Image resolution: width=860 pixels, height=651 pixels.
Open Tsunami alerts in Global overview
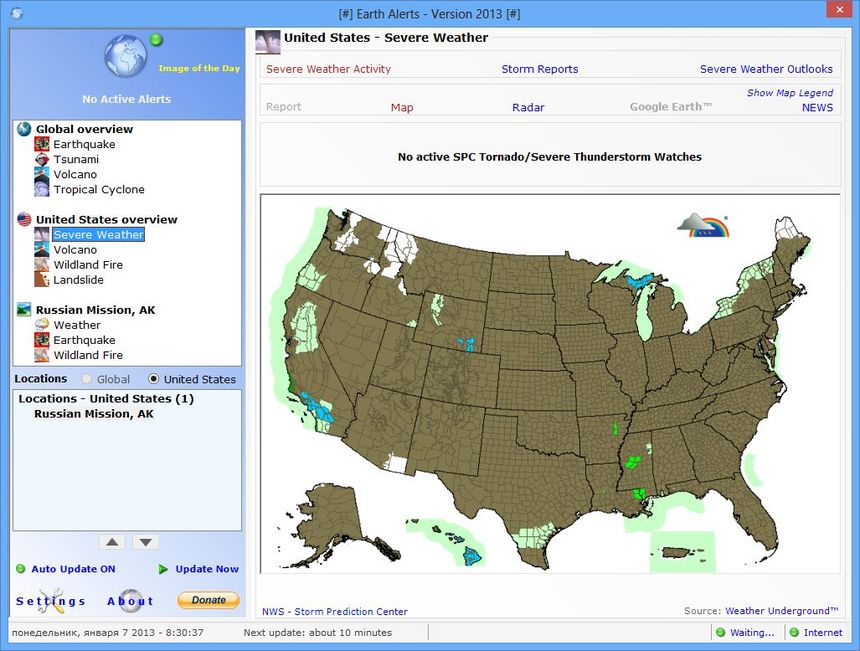42,158
